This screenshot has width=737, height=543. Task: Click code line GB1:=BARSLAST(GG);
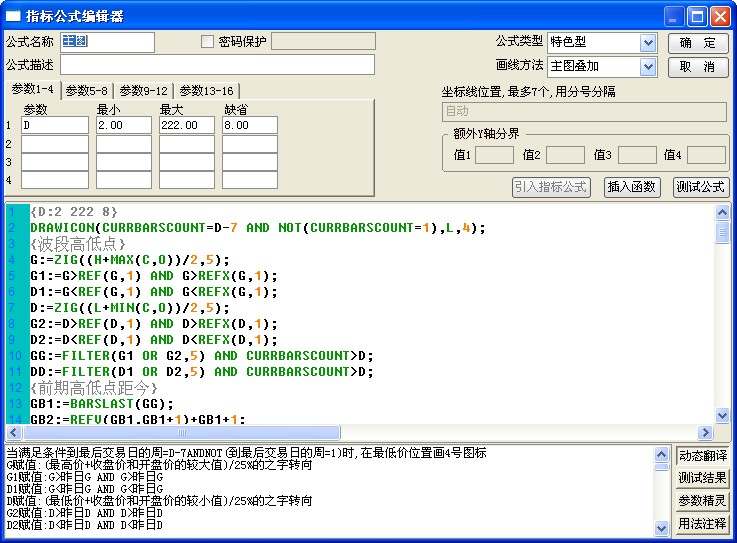pyautogui.click(x=102, y=404)
